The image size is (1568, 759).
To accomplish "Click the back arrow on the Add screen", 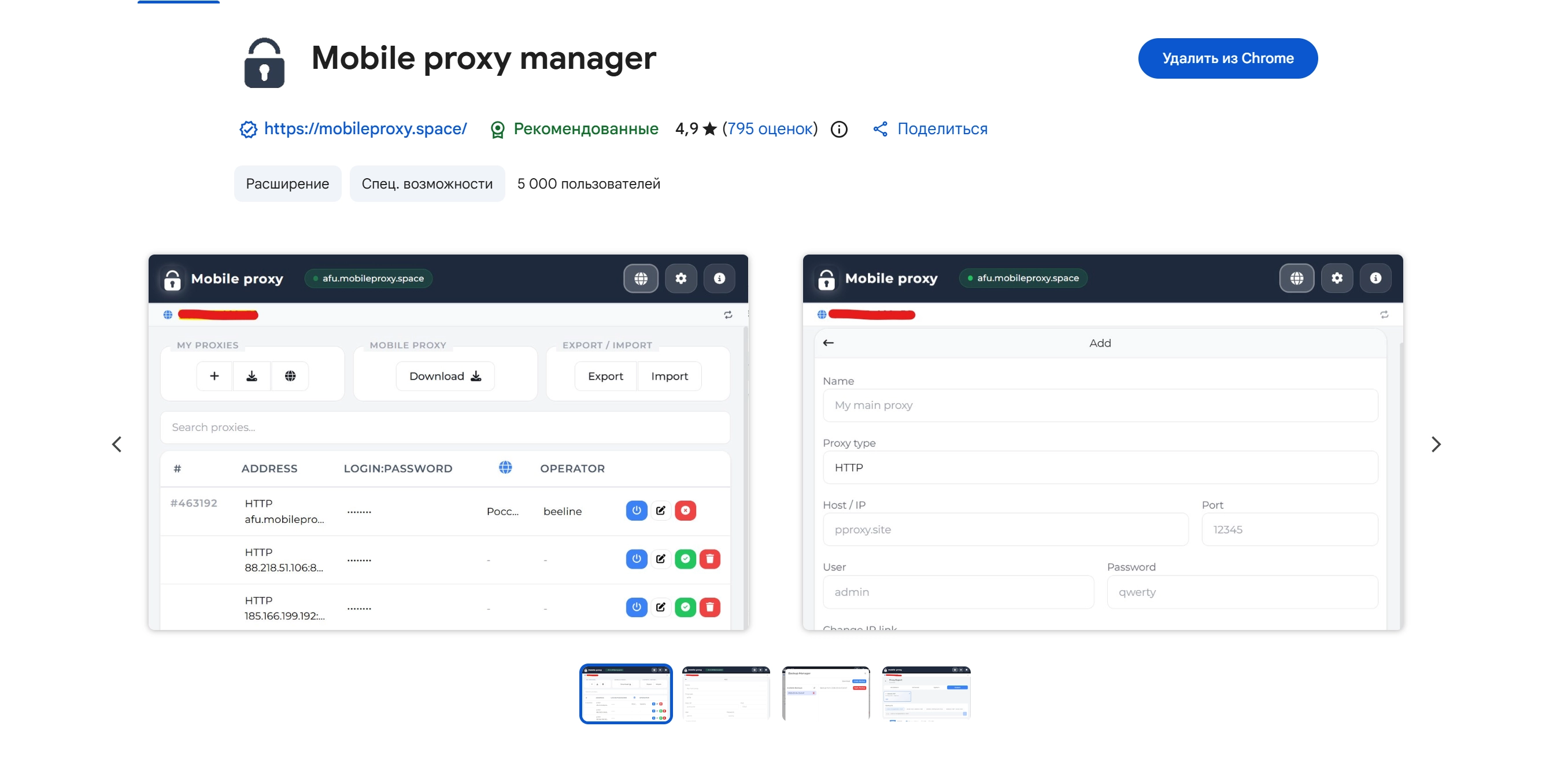I will 828,343.
